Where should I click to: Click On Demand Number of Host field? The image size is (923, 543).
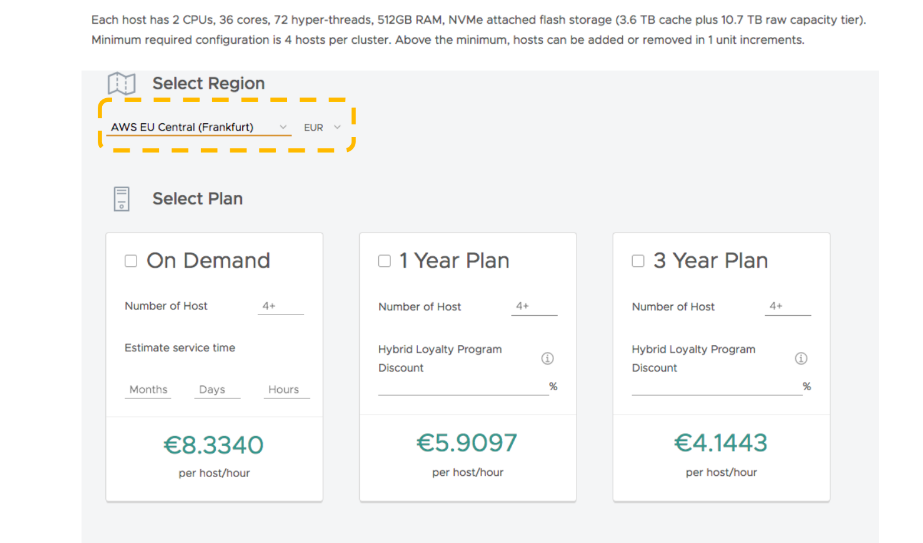coord(281,306)
